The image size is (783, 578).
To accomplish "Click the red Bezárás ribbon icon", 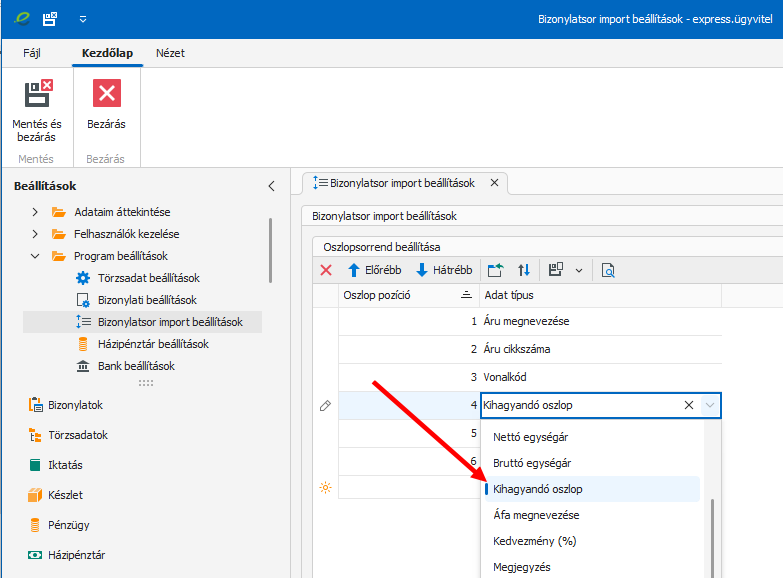I will pyautogui.click(x=106, y=94).
